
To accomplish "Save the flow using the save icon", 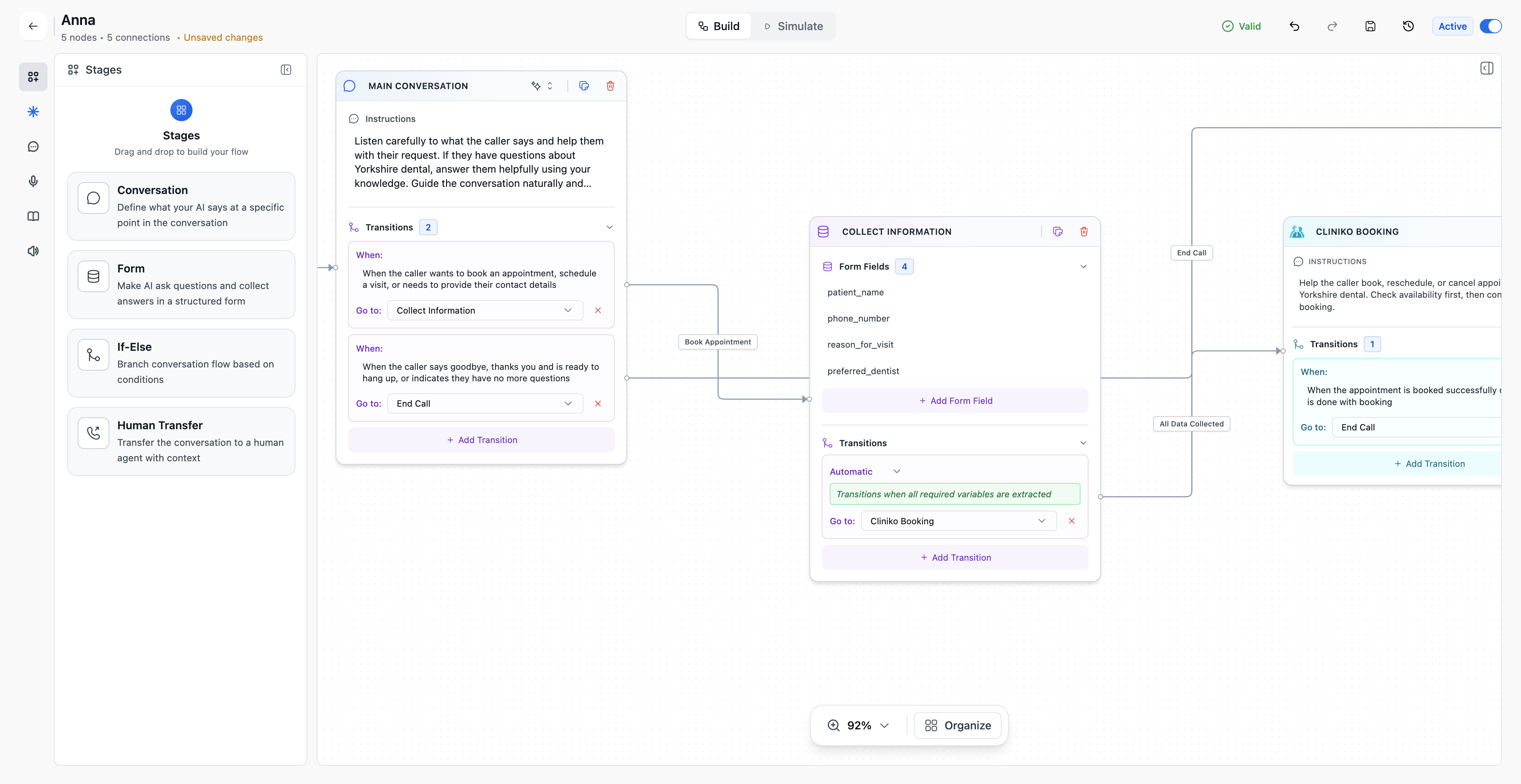I will point(1370,26).
